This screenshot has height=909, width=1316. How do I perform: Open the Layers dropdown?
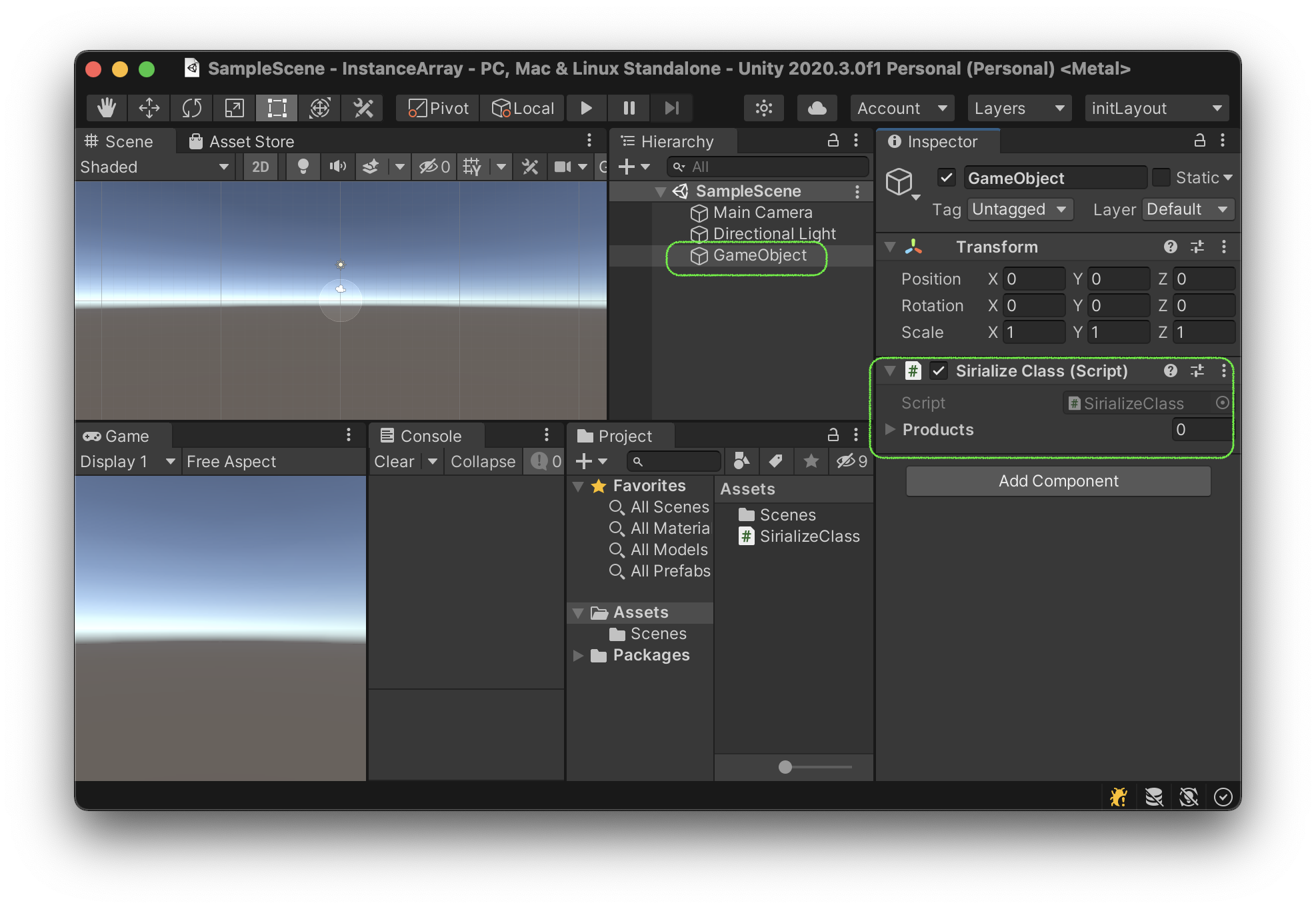tap(1019, 107)
